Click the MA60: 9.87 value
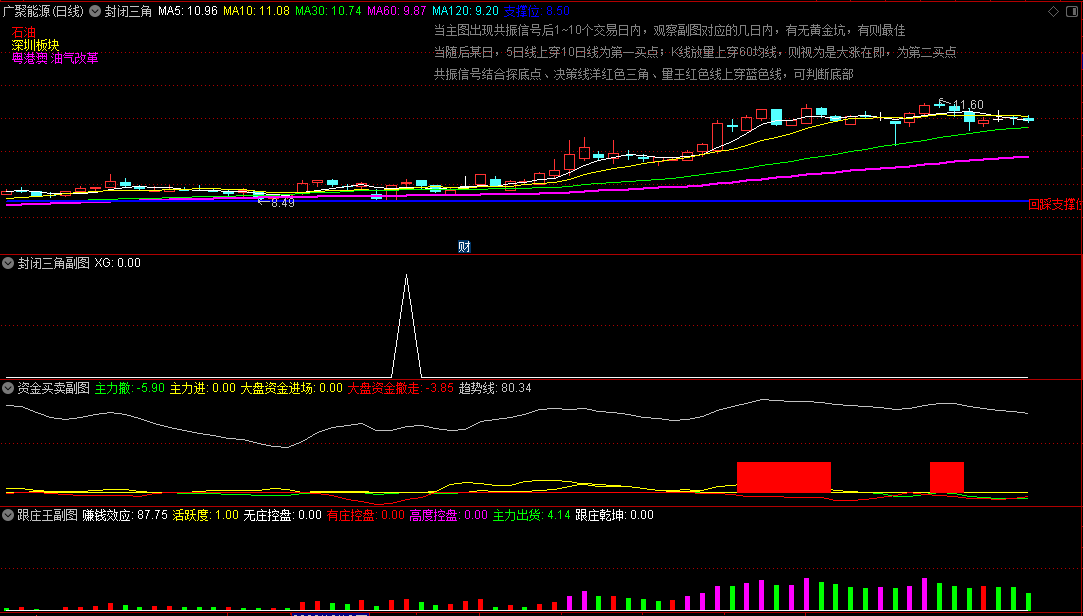 (x=396, y=12)
